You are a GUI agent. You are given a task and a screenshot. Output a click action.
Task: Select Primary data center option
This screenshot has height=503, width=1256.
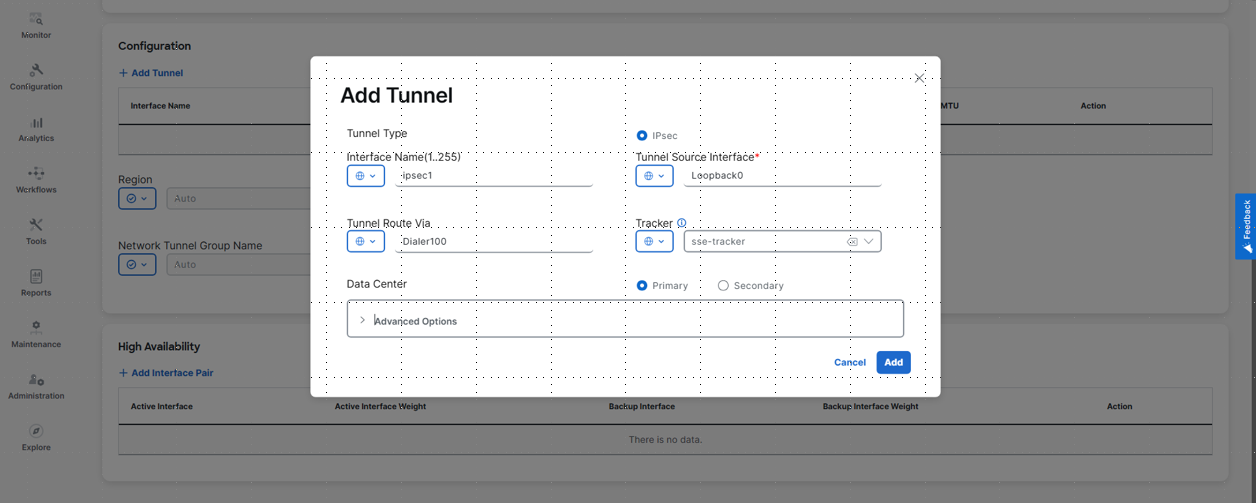642,286
